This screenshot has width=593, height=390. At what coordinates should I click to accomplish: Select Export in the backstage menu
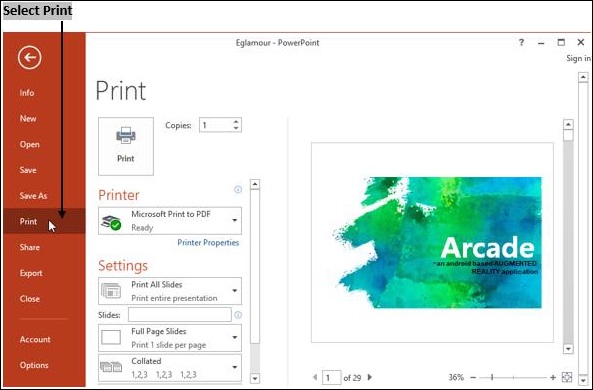click(31, 273)
